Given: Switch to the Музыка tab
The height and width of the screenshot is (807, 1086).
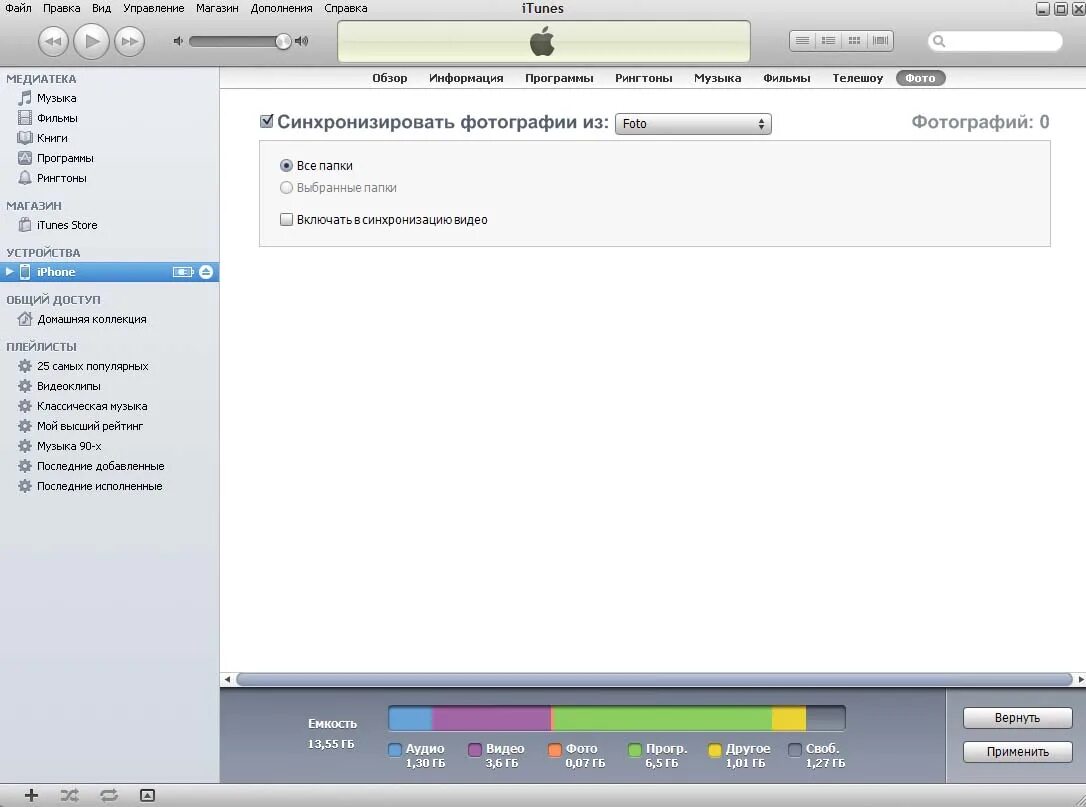Looking at the screenshot, I should (718, 78).
